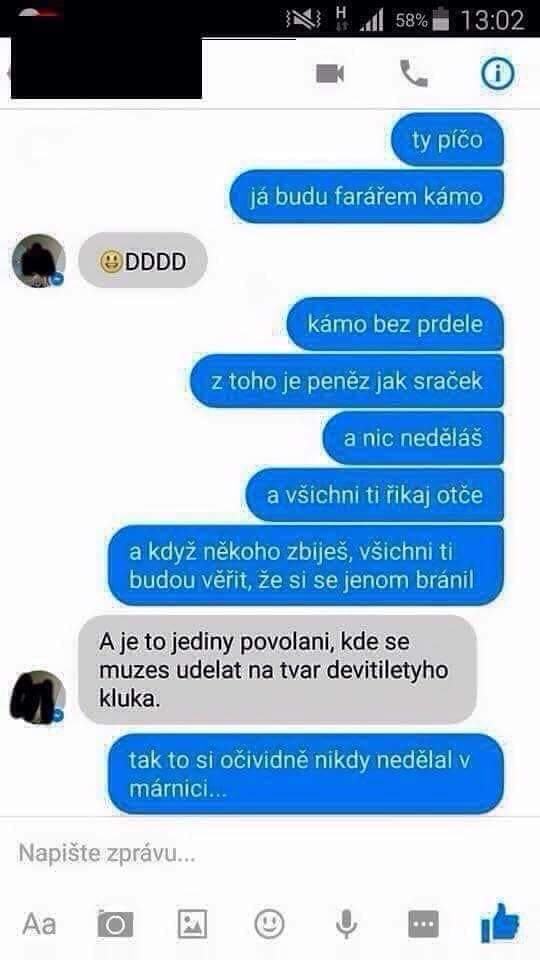Tap sender avatar beside DDDD message
This screenshot has height=960, width=540.
tap(39, 261)
